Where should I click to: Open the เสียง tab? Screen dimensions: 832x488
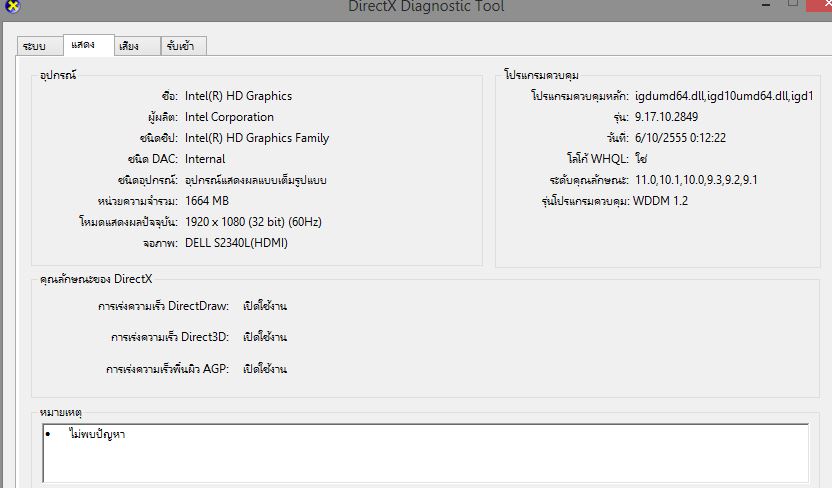click(x=137, y=46)
